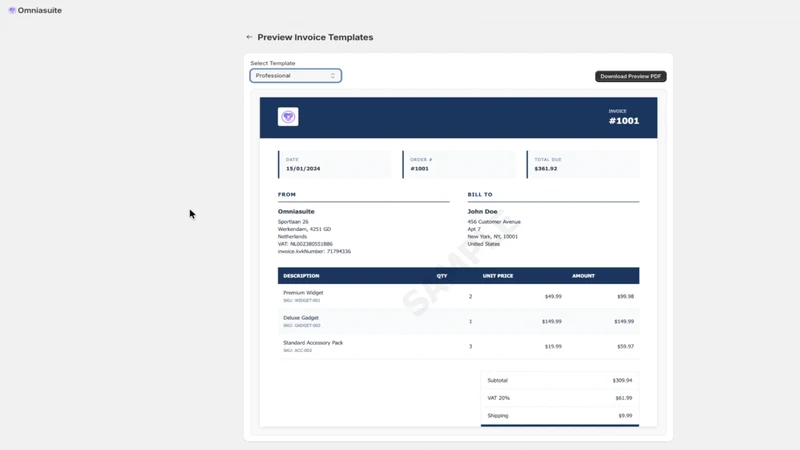Click the Shipping $9.99 row
Screen dimensions: 800x450
click(x=560, y=416)
